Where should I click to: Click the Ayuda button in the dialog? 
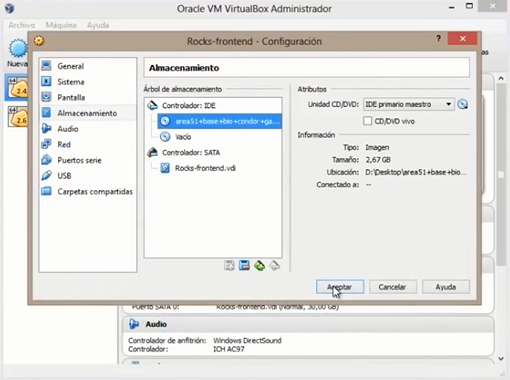point(446,287)
